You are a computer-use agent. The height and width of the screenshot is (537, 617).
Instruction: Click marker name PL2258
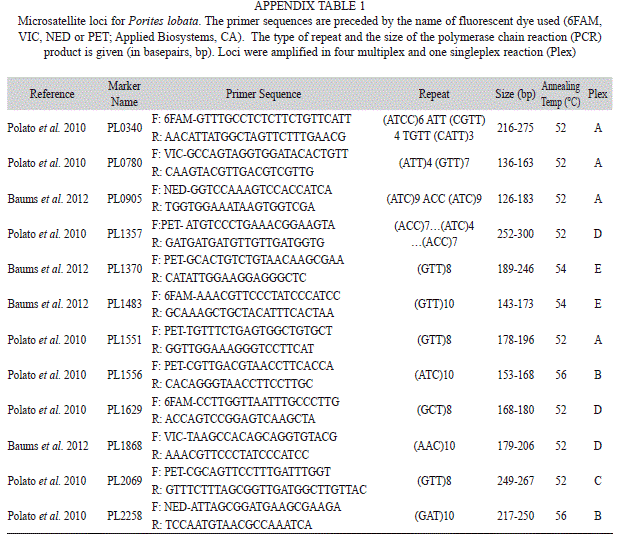point(124,516)
